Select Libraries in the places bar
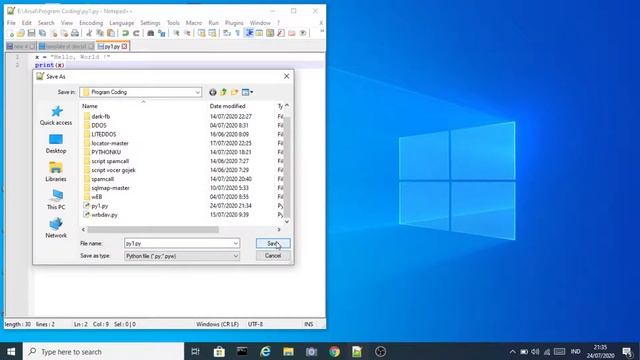The image size is (640, 360). pos(56,172)
